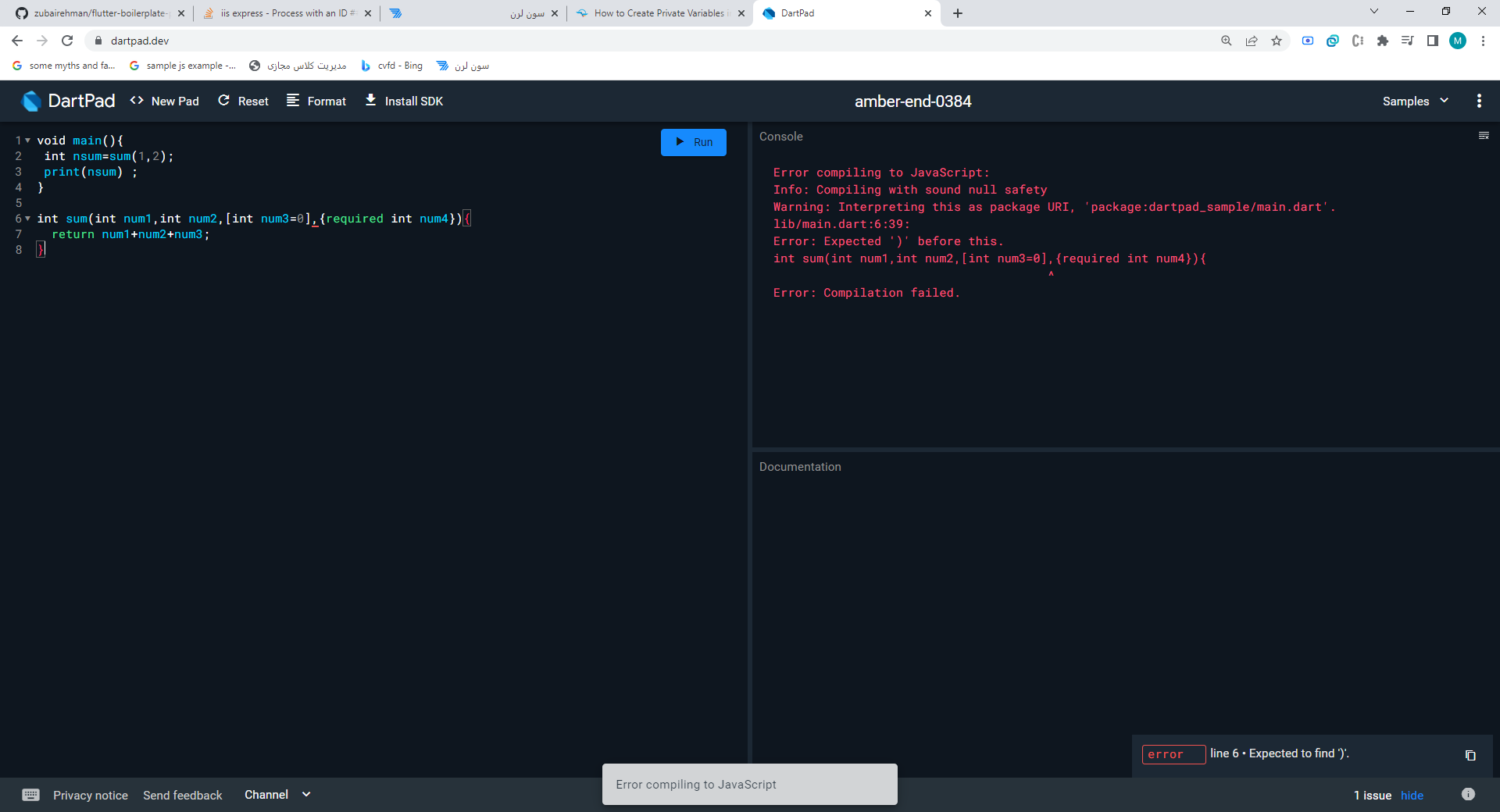The image size is (1500, 812).
Task: Open 'sample js example' bookmark
Action: (x=183, y=66)
